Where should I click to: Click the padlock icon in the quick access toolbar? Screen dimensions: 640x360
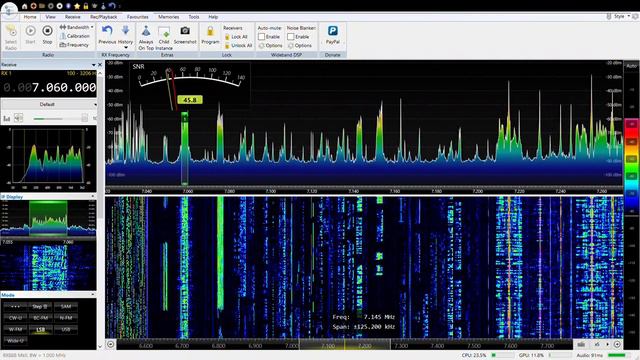click(x=86, y=6)
